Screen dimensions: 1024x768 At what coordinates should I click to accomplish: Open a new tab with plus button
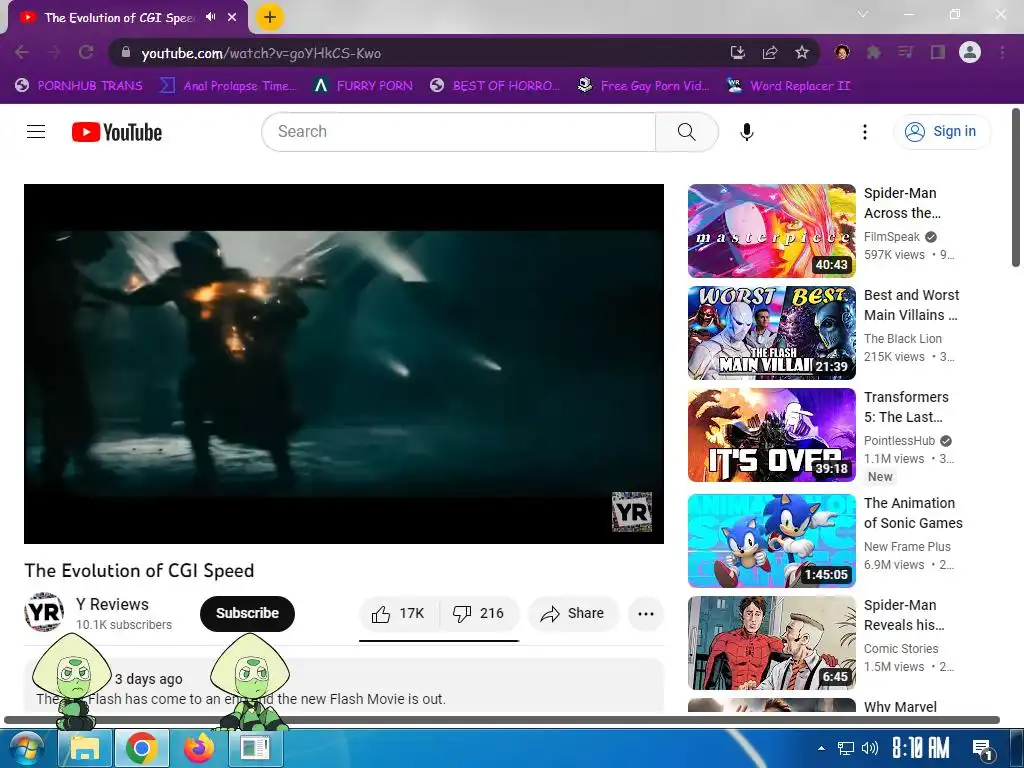point(270,17)
